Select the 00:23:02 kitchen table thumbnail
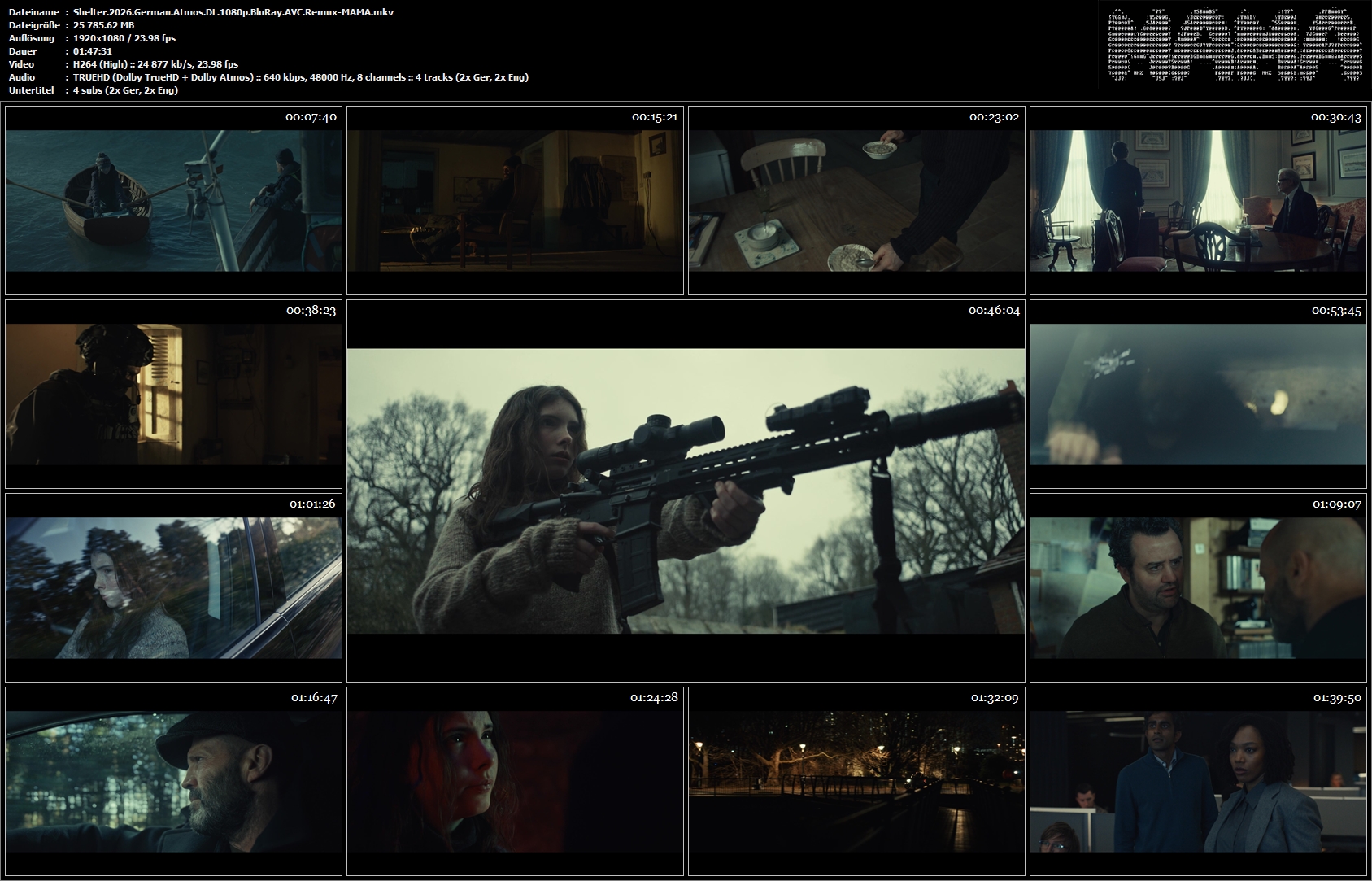Image resolution: width=1372 pixels, height=881 pixels. pos(856,200)
